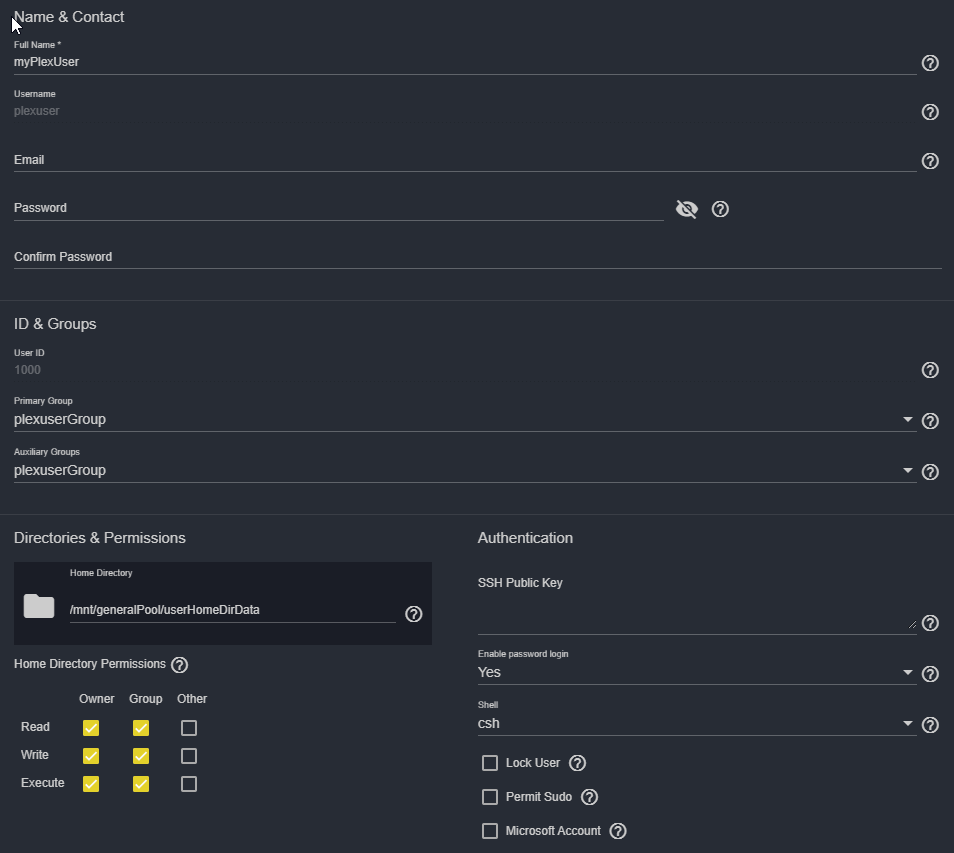Expand the Auxiliary Groups dropdown
Image resolution: width=954 pixels, height=853 pixels.
[460, 471]
